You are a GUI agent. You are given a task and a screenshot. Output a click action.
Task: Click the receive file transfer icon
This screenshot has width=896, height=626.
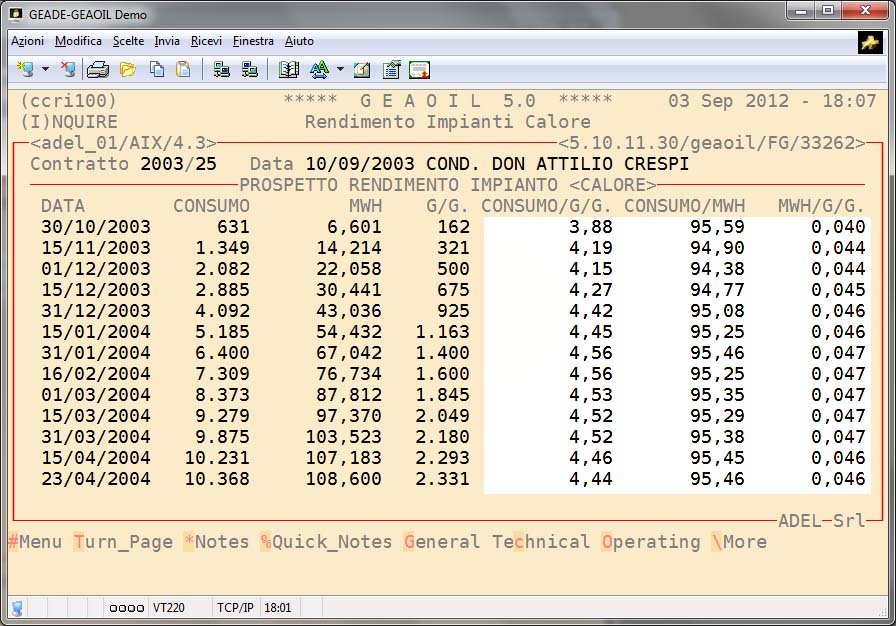(x=249, y=69)
